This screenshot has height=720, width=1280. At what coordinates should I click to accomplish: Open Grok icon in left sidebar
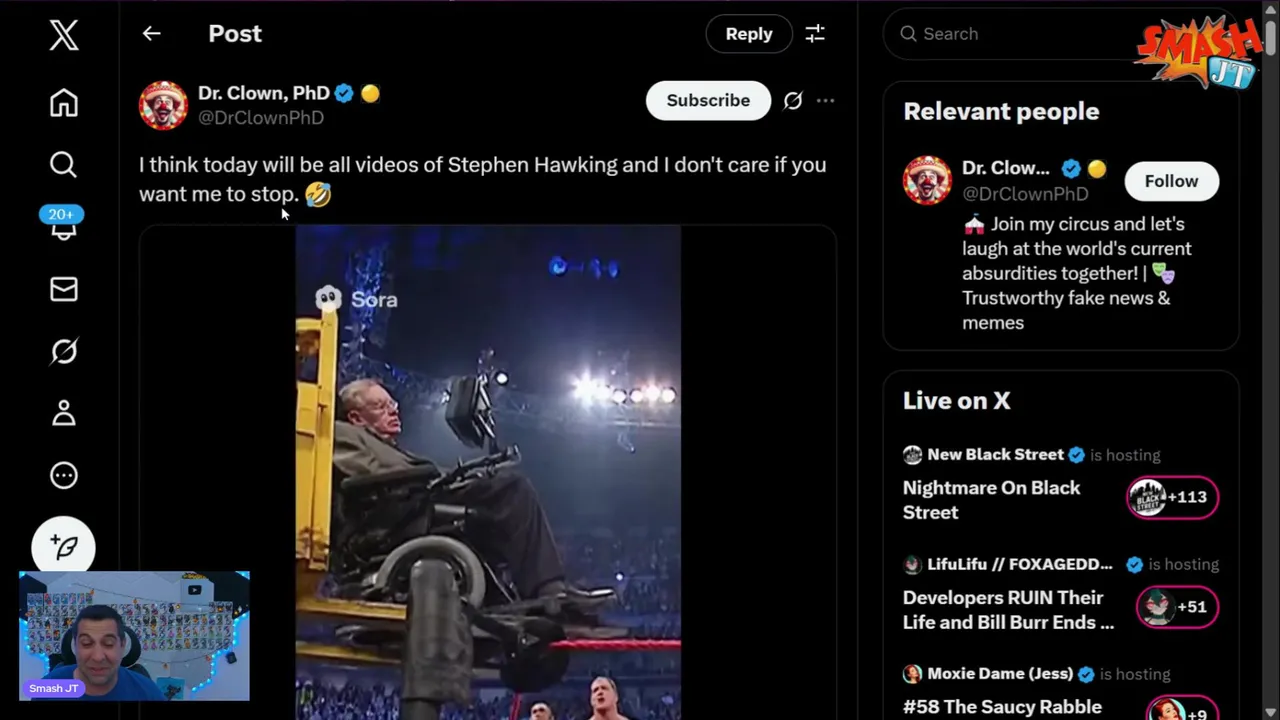pos(64,351)
